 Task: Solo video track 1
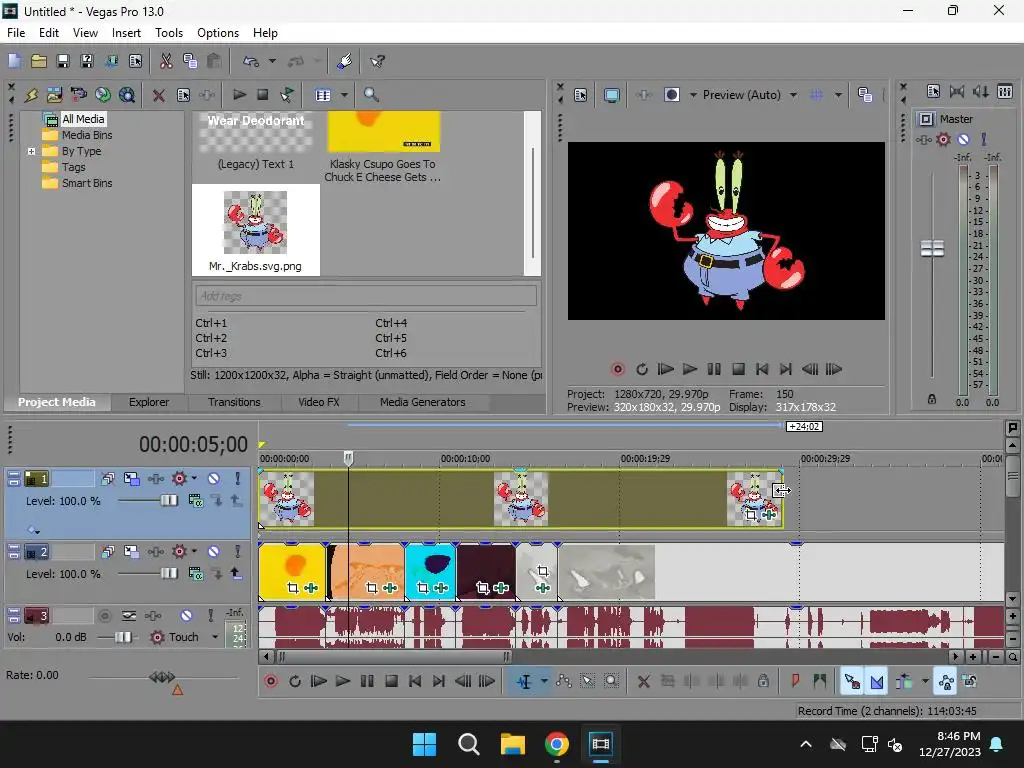pos(237,479)
